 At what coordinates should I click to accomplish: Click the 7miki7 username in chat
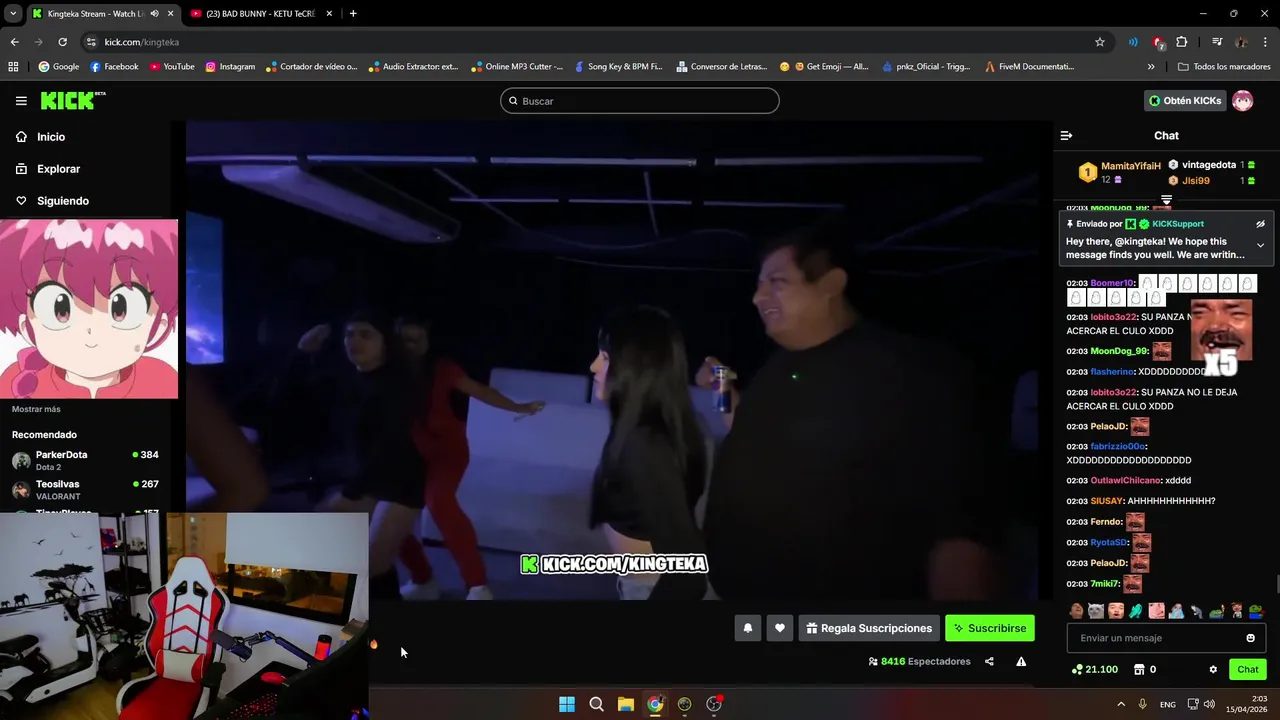tap(1104, 584)
